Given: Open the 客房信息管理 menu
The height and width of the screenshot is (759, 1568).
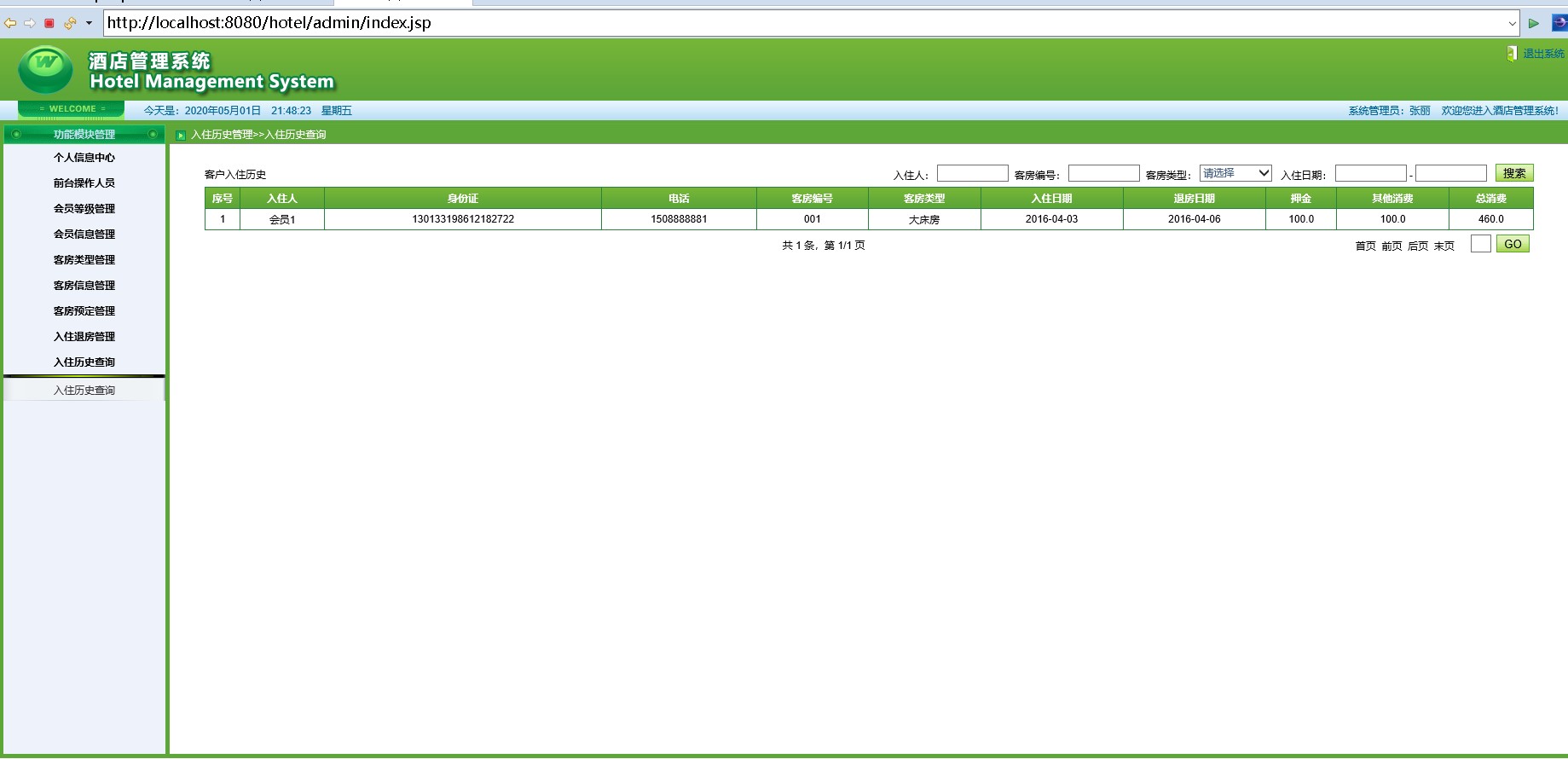Looking at the screenshot, I should point(84,286).
